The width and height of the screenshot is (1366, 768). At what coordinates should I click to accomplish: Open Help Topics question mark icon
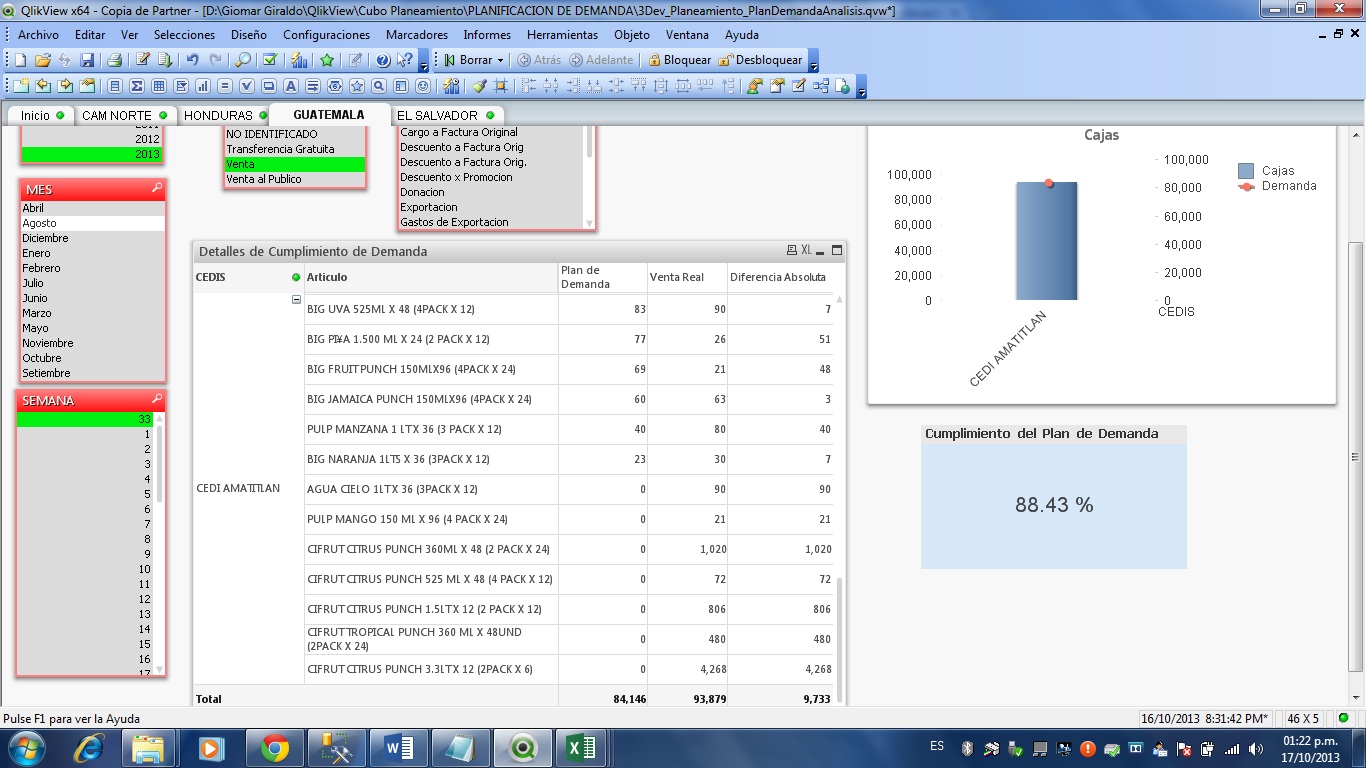[382, 60]
